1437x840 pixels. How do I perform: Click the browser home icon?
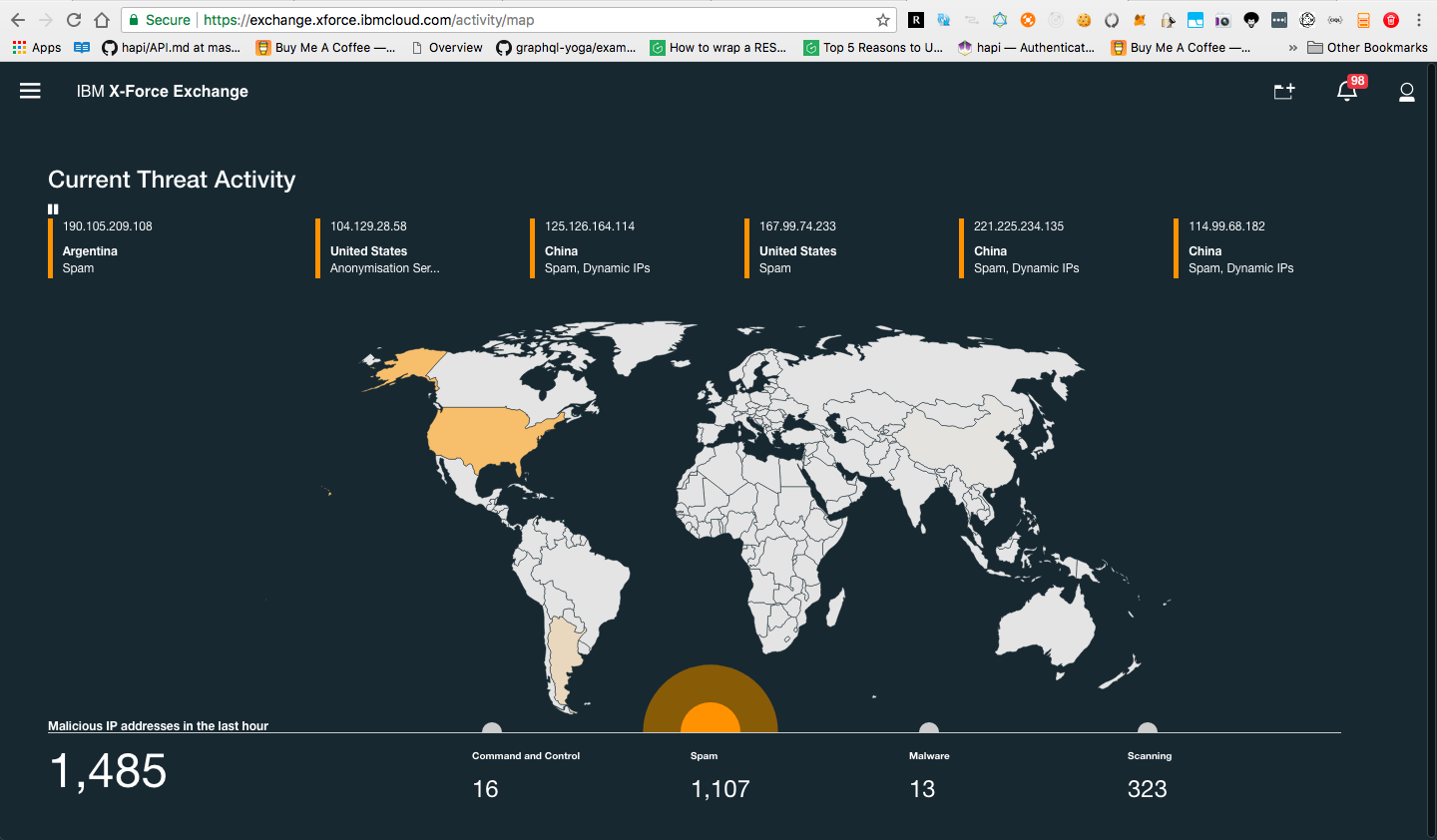102,20
